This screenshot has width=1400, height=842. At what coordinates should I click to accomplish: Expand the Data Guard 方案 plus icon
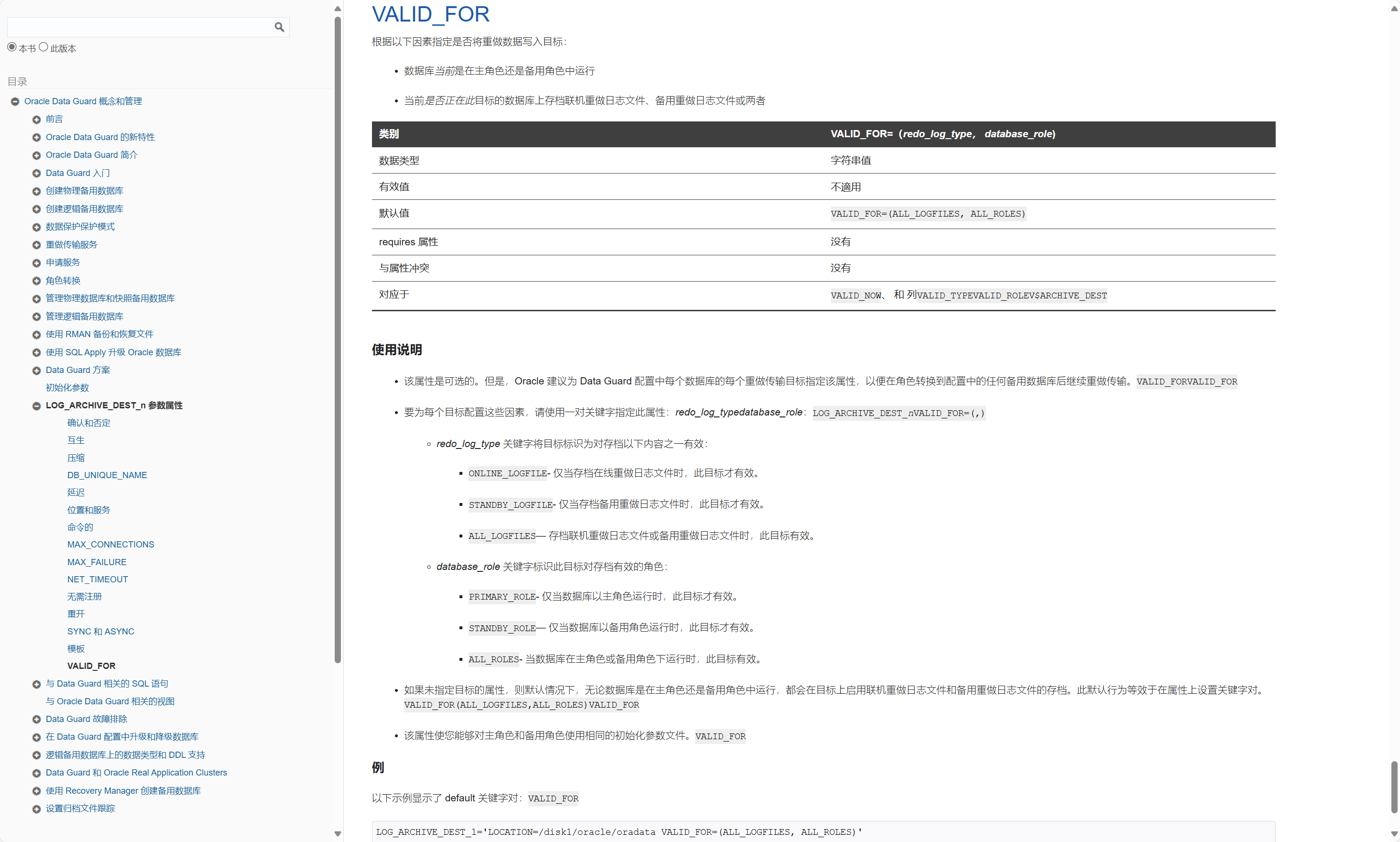point(36,371)
